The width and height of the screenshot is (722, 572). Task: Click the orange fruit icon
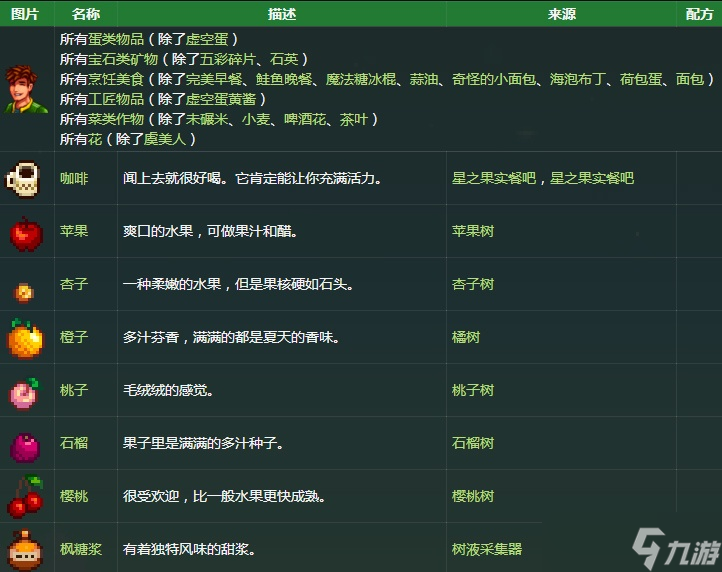coord(25,339)
